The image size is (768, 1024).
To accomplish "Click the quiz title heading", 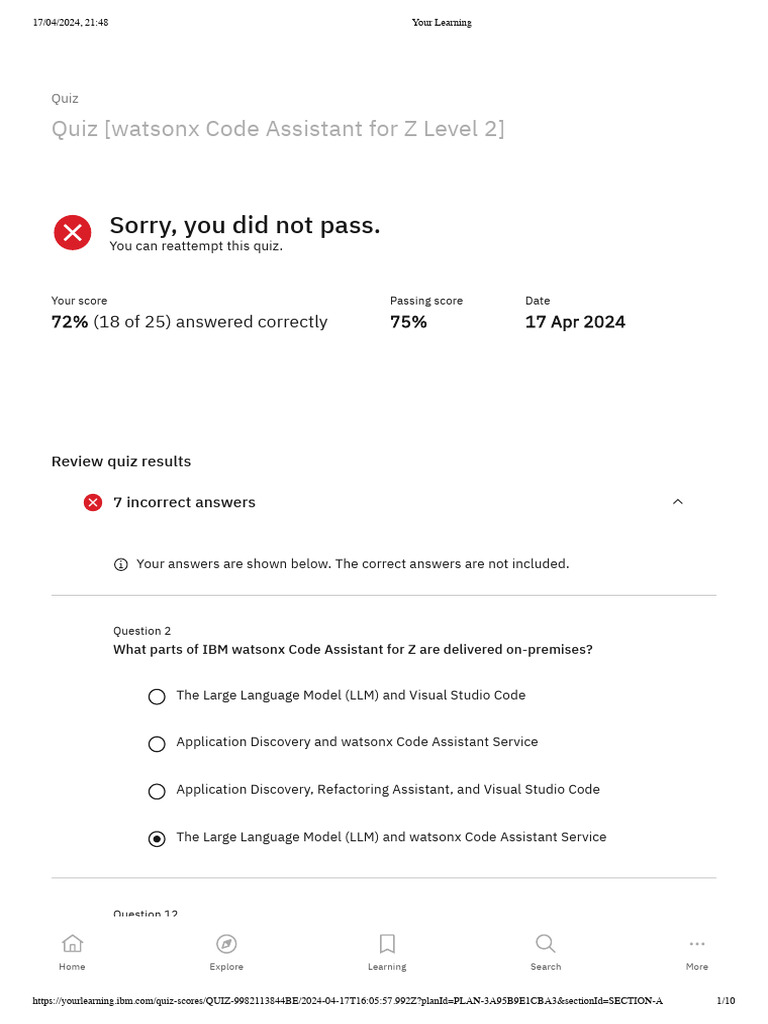I will [278, 129].
